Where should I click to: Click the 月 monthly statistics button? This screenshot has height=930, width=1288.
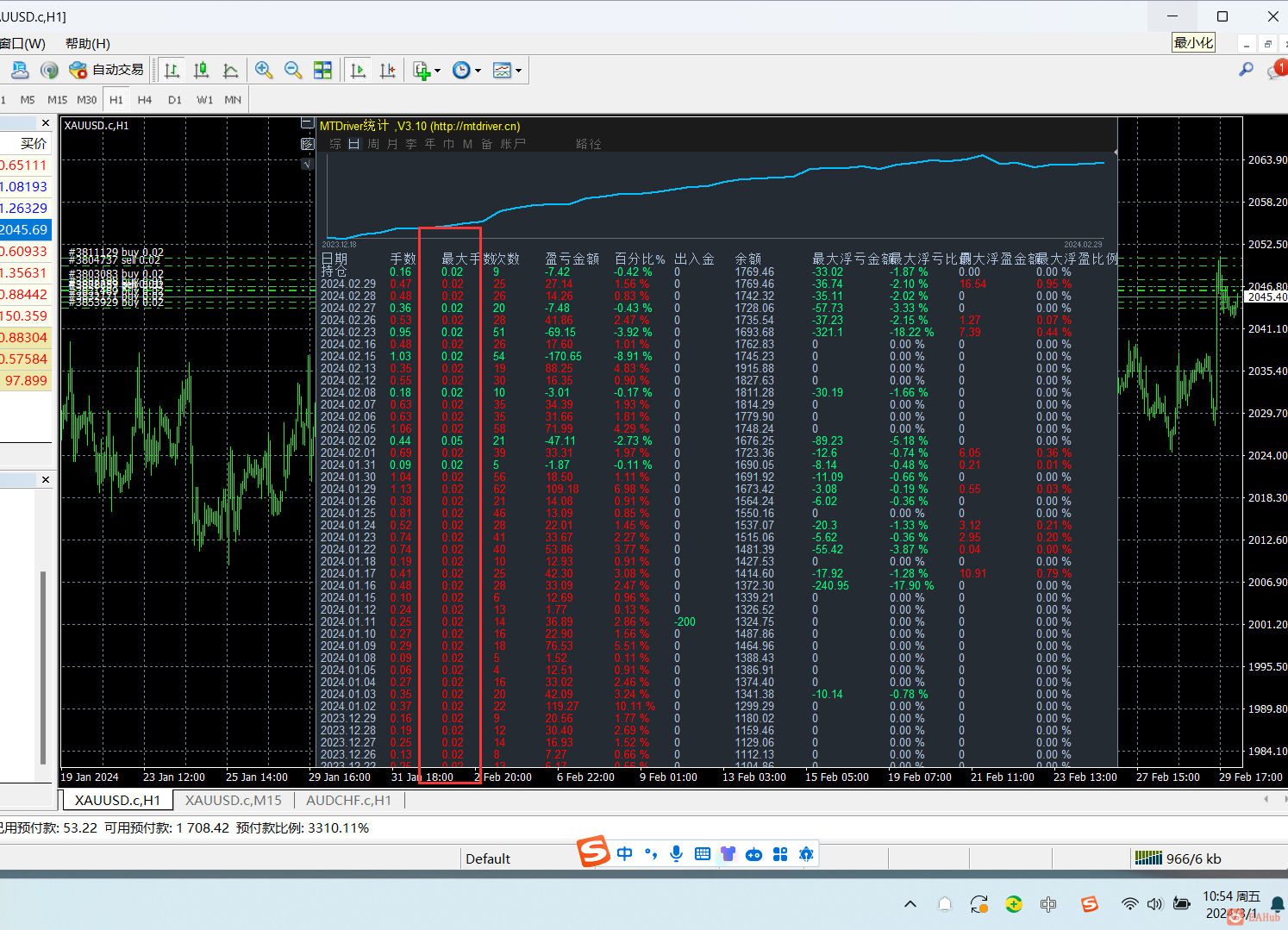coord(392,144)
